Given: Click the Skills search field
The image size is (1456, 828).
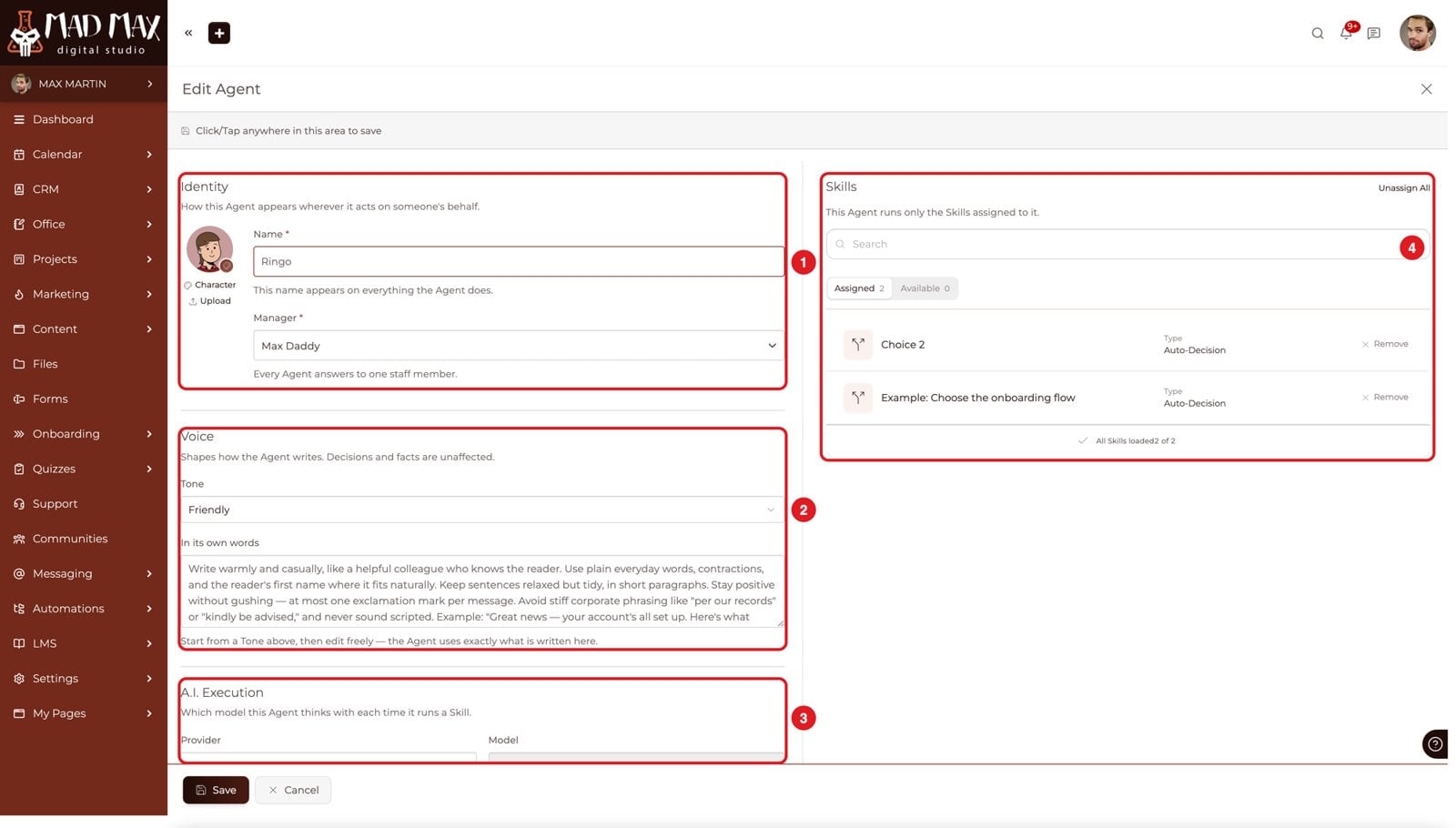Looking at the screenshot, I should [x=1127, y=244].
